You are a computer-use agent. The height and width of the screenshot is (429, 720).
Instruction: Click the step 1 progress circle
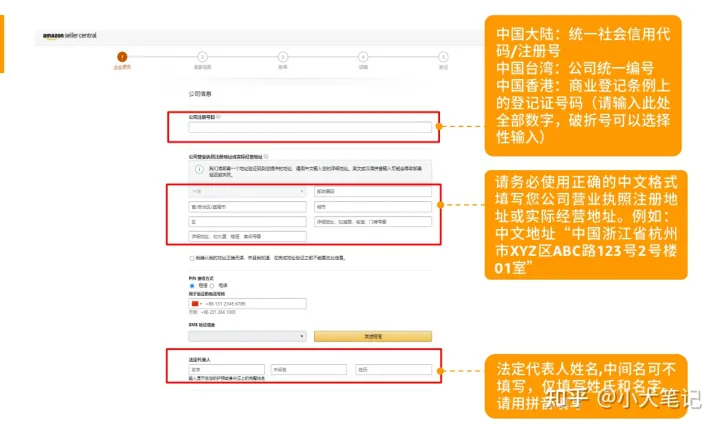(121, 57)
